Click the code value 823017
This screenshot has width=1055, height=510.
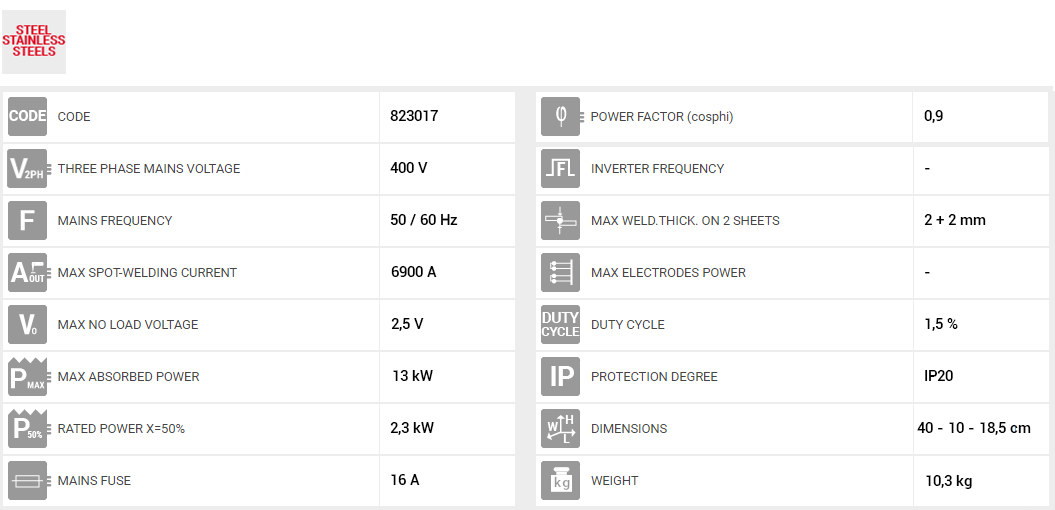[414, 116]
